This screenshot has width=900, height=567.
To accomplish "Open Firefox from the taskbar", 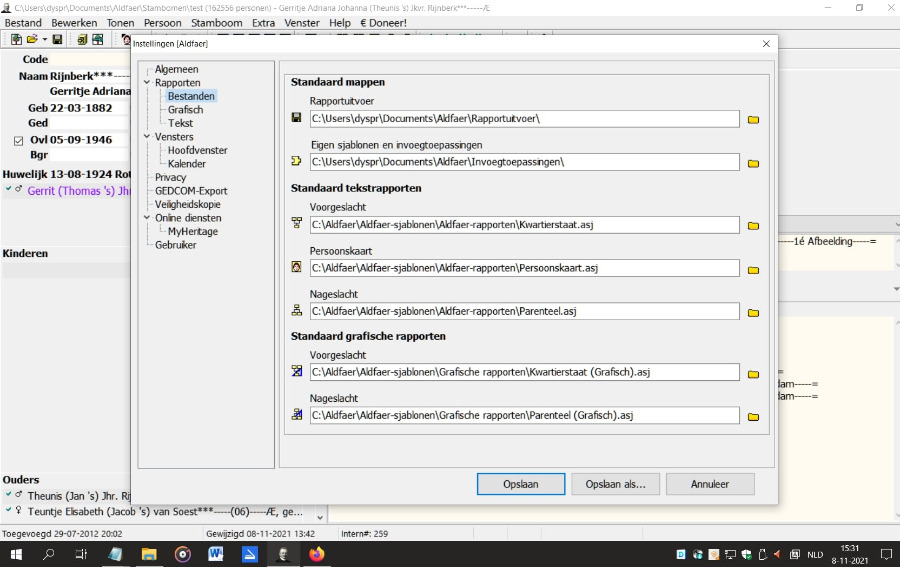I will pos(317,554).
